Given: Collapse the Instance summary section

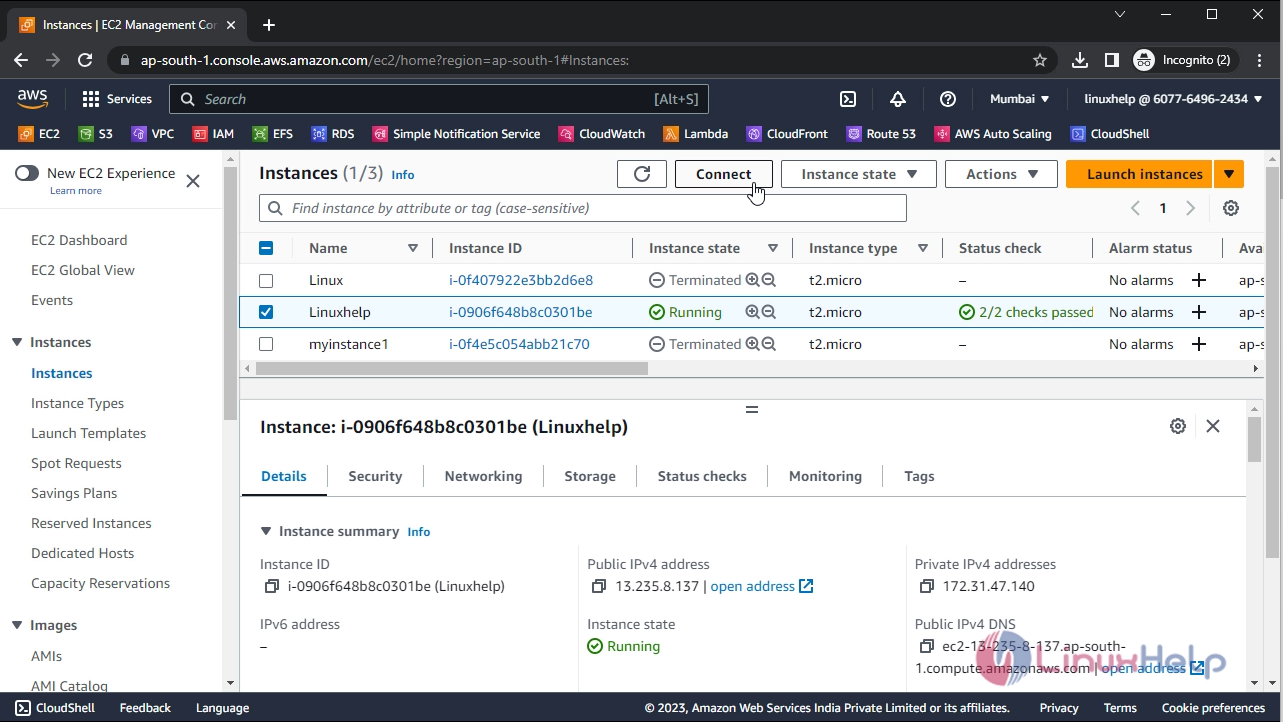Looking at the screenshot, I should point(266,532).
